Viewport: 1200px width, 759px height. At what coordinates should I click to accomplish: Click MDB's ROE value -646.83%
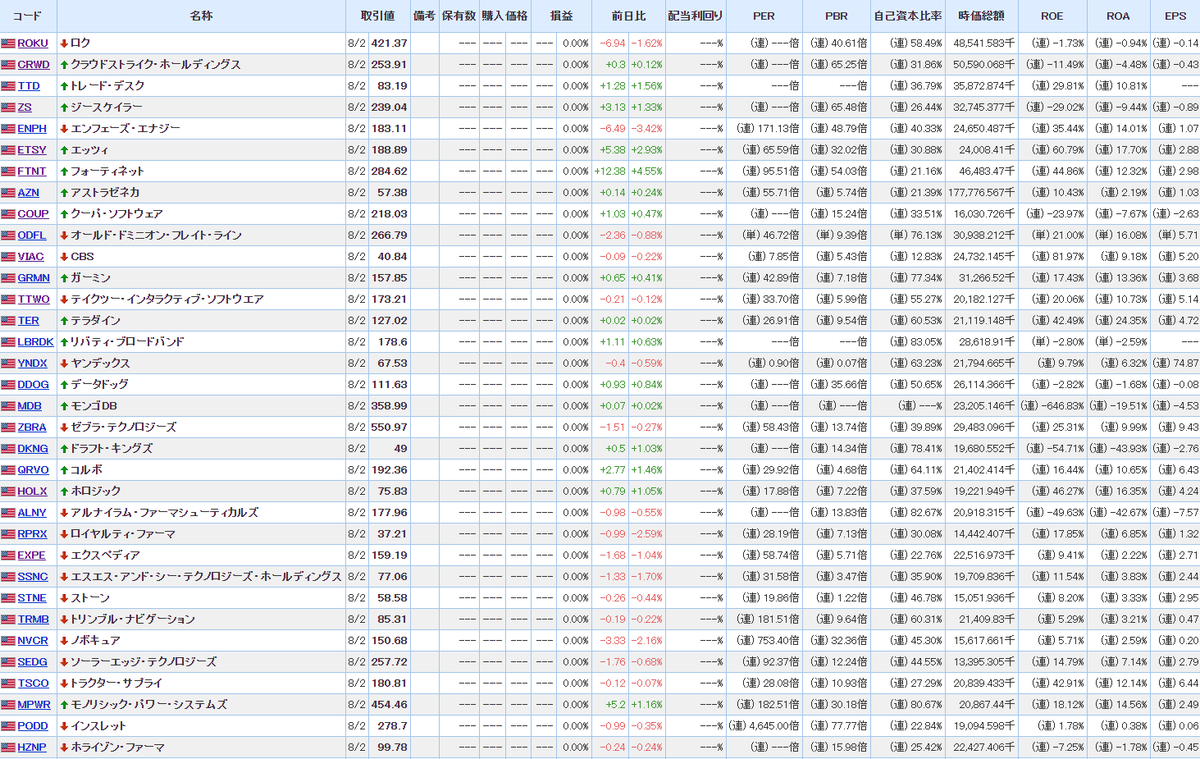point(1052,406)
